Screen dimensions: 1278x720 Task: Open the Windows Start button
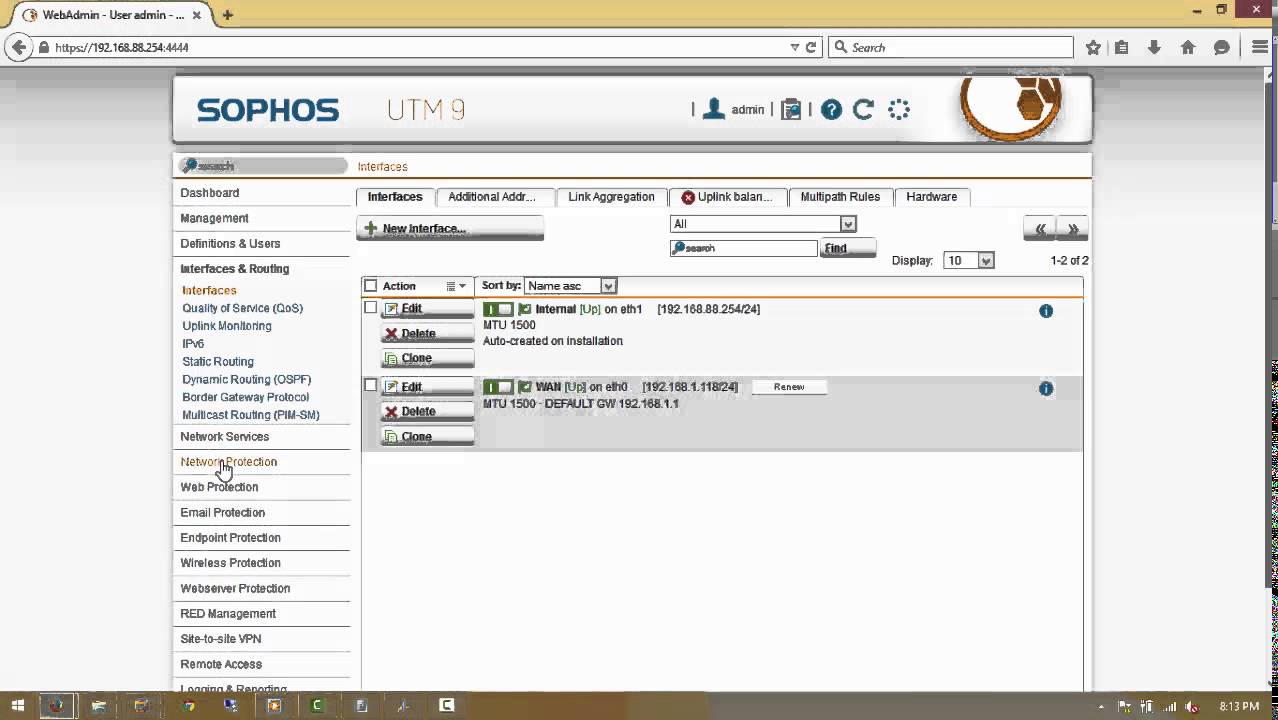tap(17, 706)
